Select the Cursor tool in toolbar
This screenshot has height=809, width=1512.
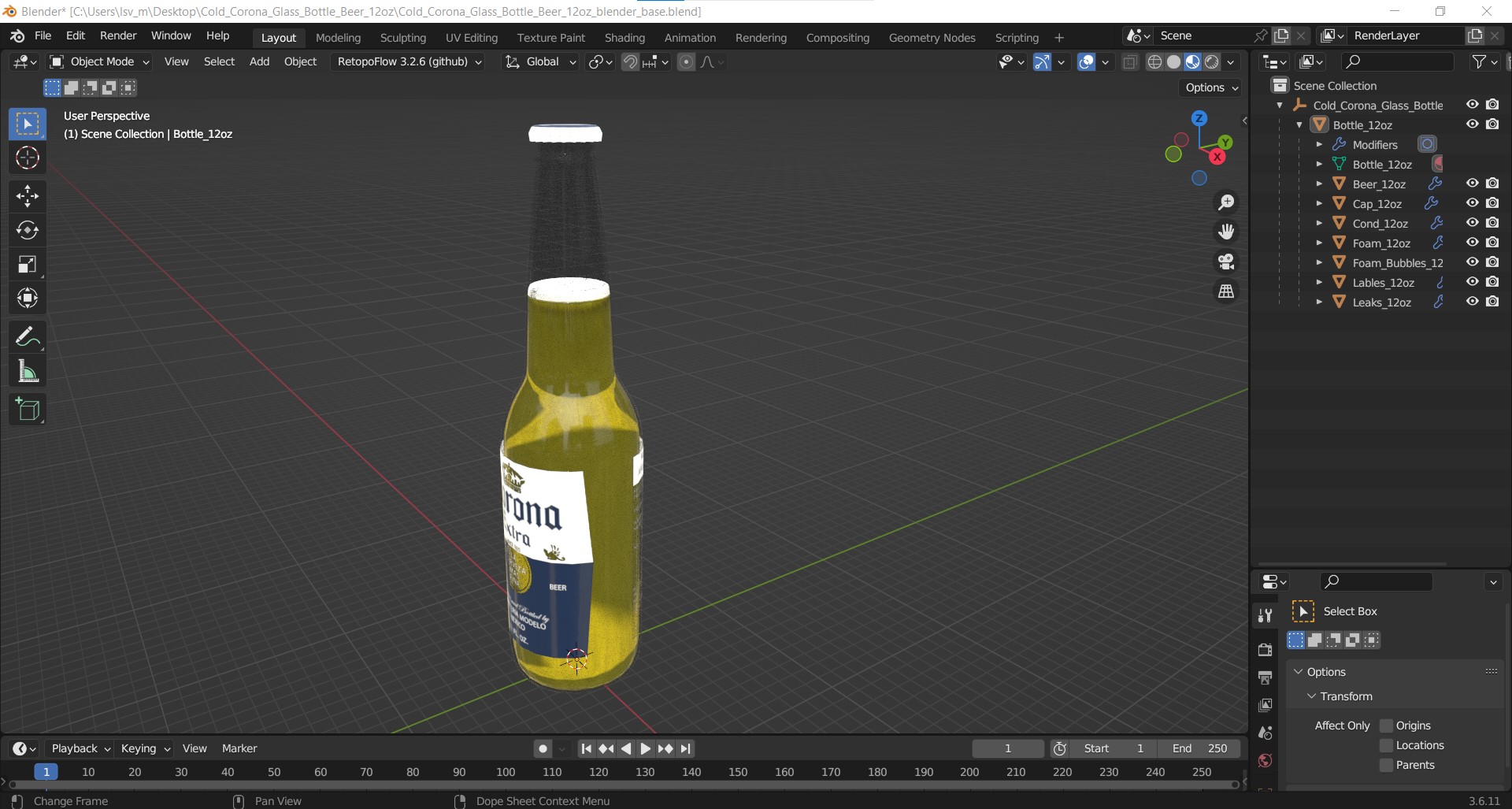pyautogui.click(x=28, y=158)
